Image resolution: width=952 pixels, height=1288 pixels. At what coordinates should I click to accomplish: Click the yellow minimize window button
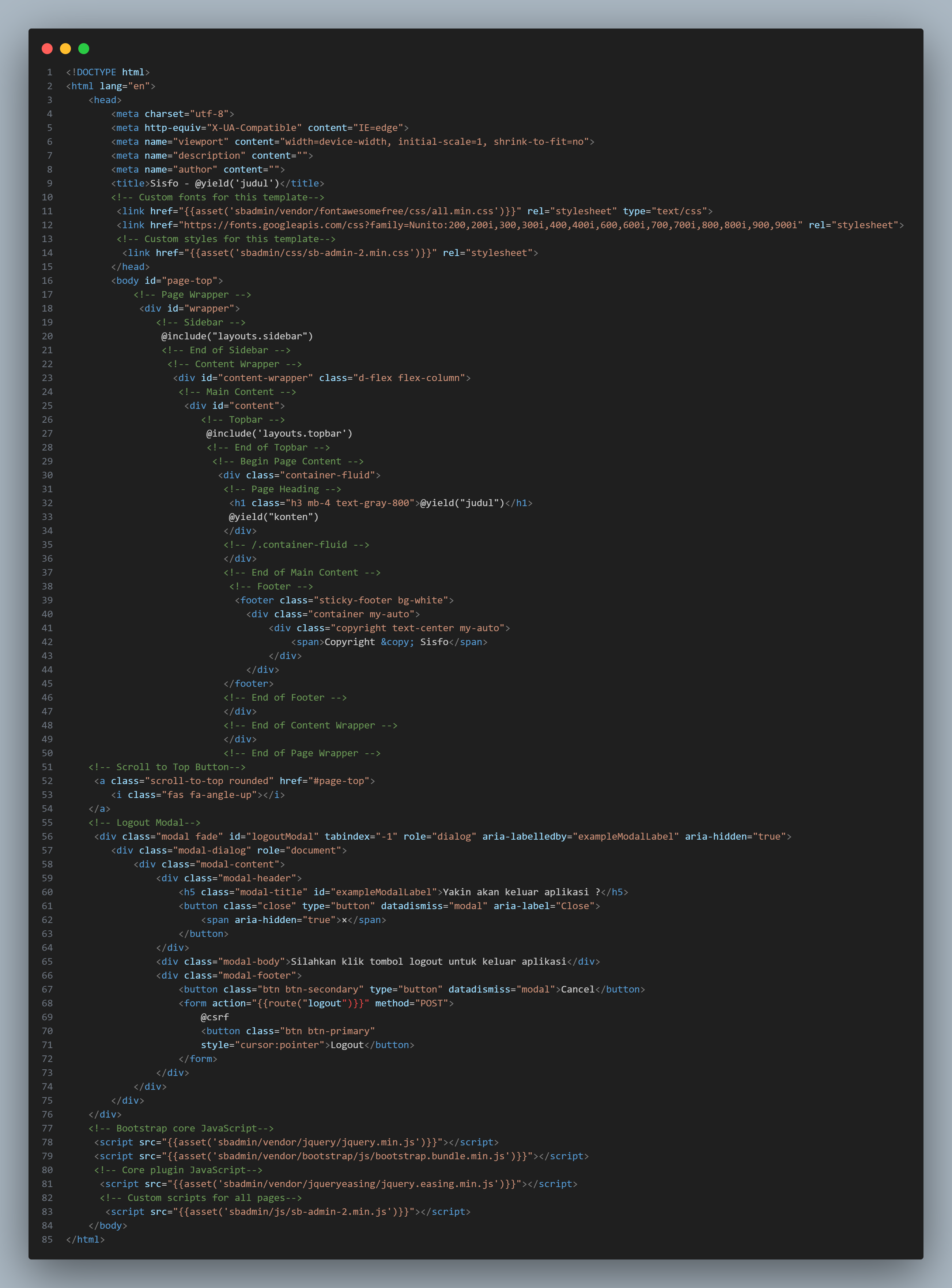[x=65, y=49]
